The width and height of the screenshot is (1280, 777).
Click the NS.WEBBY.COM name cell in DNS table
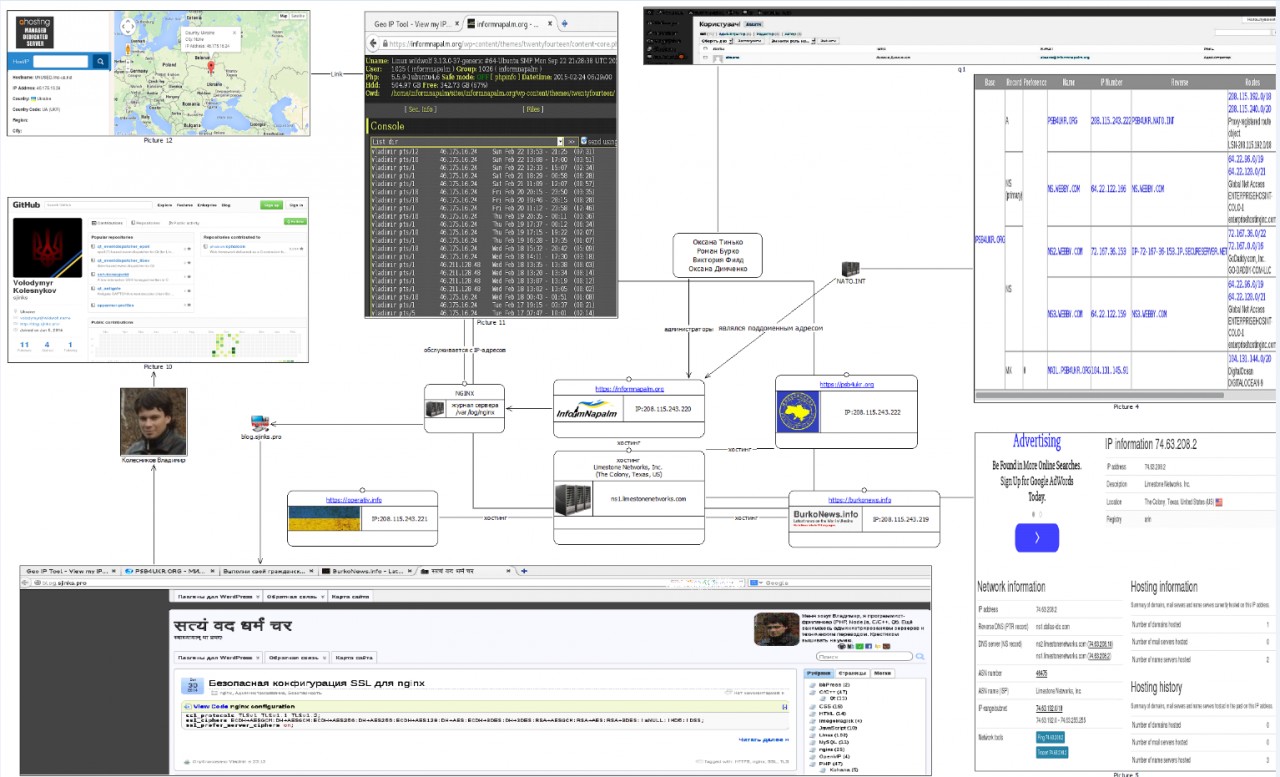(1066, 188)
